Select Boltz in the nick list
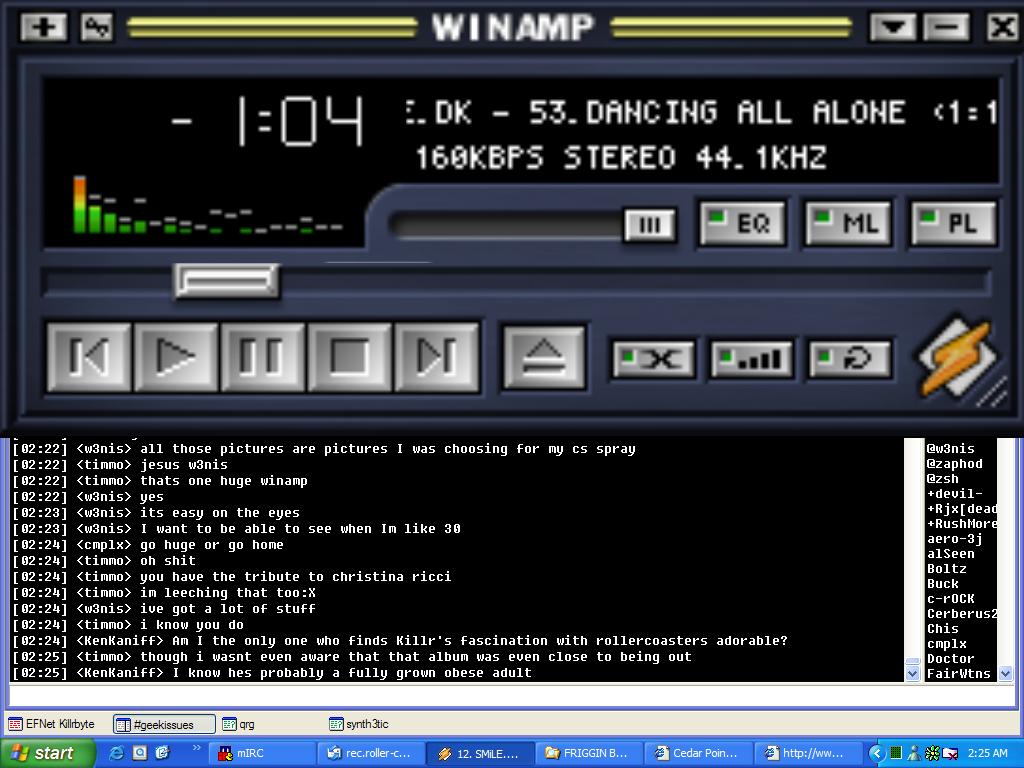The height and width of the screenshot is (768, 1024). [946, 569]
